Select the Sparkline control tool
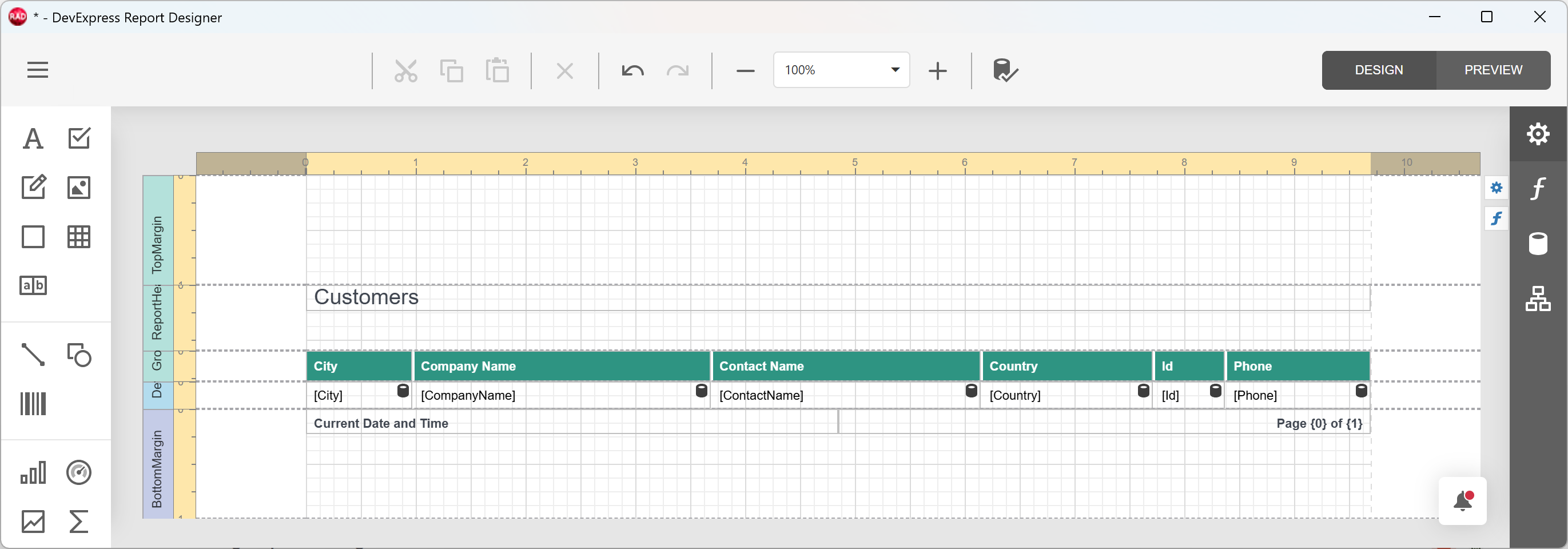This screenshot has height=549, width=1568. pyautogui.click(x=33, y=522)
